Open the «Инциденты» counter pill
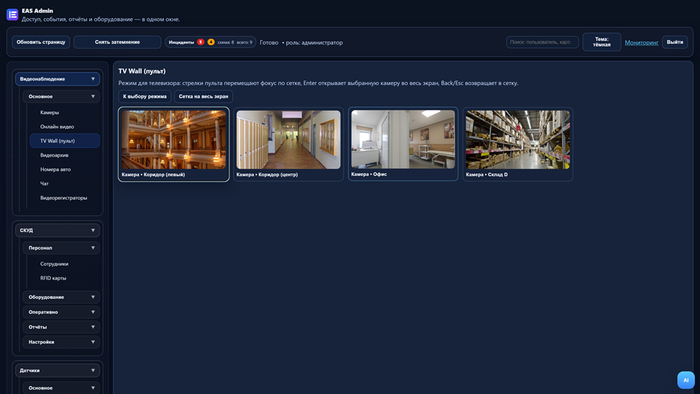This screenshot has width=700, height=394. tap(210, 42)
